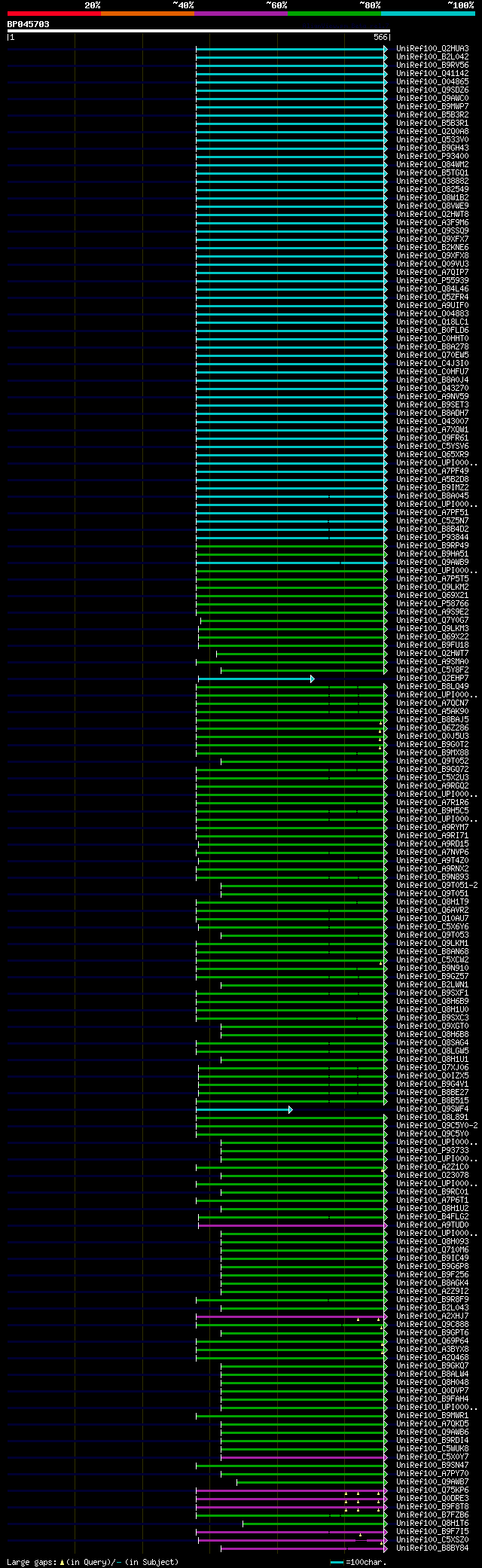Viewport: 482px width, 1568px height.
Task: Select the UniRef100_Q6AVR2 label
Action: point(432,910)
